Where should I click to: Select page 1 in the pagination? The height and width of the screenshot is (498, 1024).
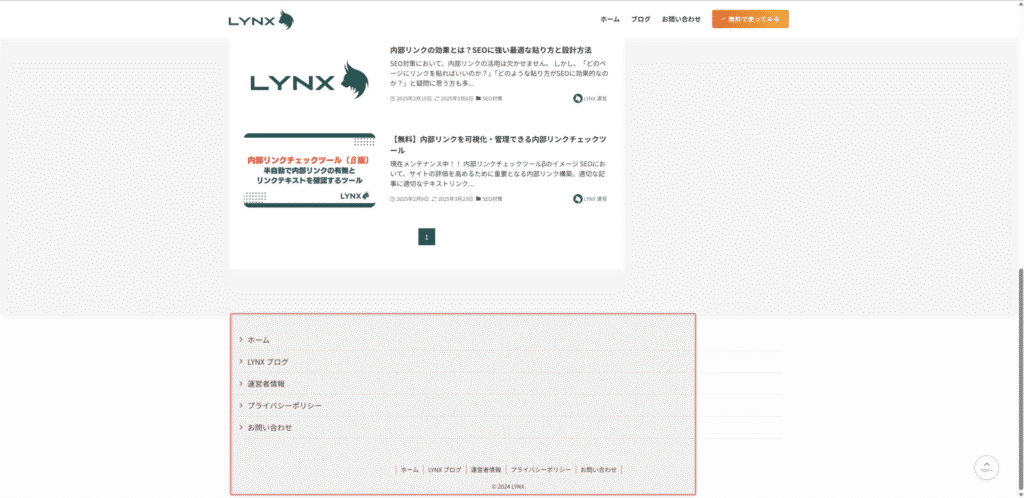(427, 237)
